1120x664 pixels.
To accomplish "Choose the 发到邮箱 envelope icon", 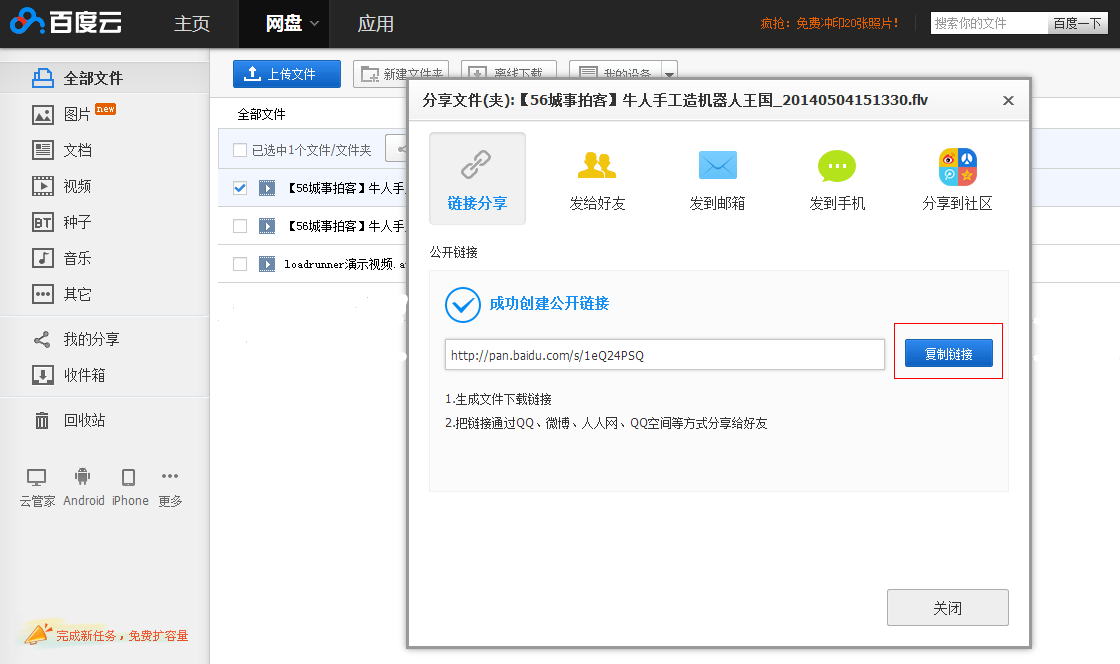I will click(x=717, y=165).
